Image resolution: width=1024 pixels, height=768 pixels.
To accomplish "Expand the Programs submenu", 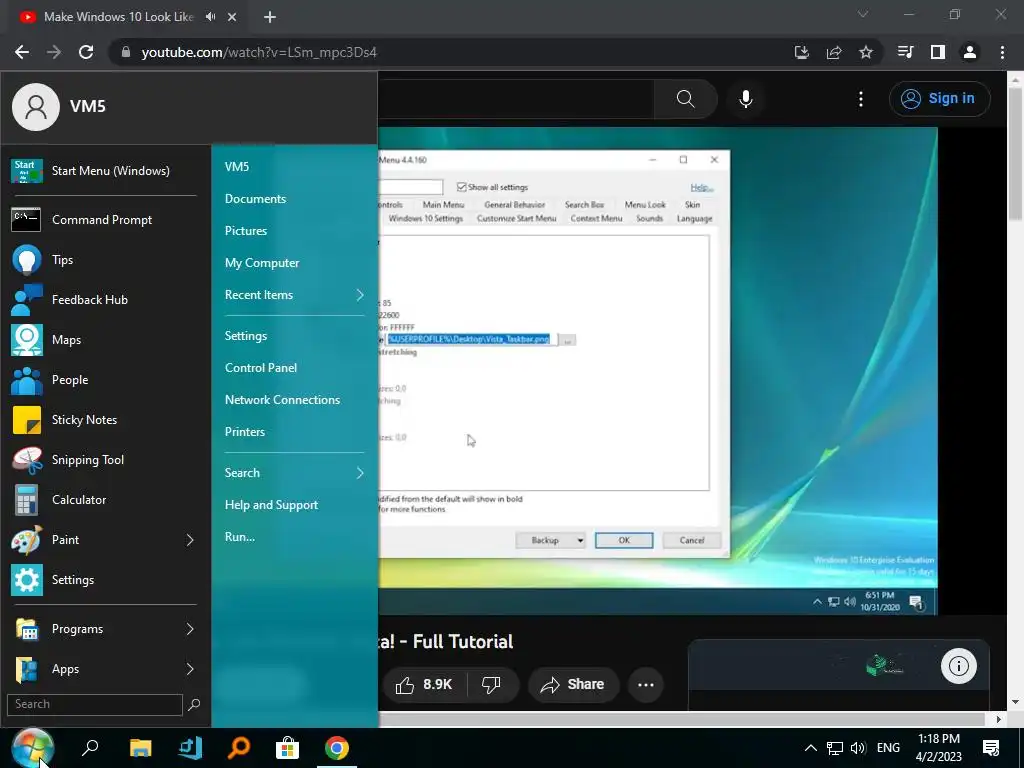I will [x=190, y=629].
